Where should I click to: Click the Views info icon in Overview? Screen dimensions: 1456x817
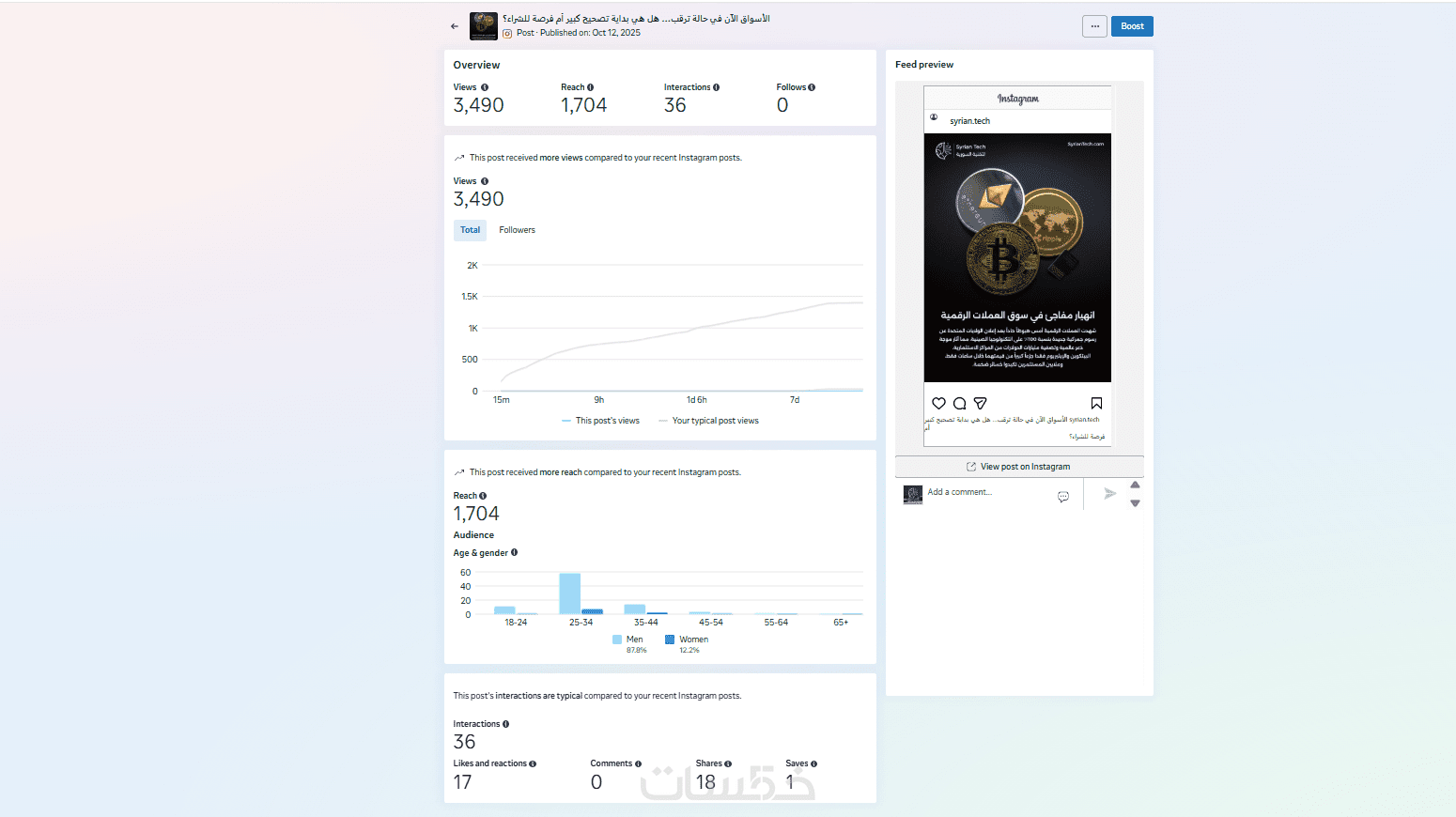click(x=485, y=87)
